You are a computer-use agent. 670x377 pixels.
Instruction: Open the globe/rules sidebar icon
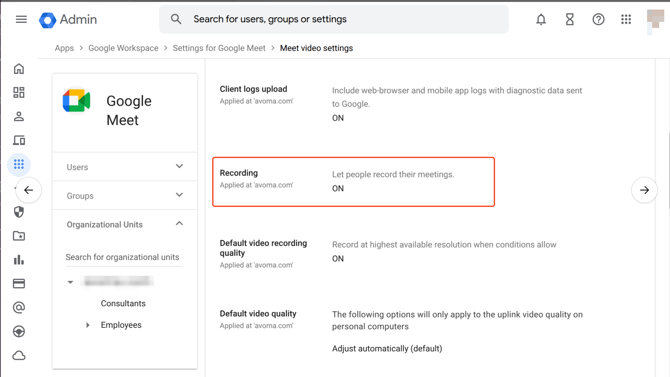[19, 331]
